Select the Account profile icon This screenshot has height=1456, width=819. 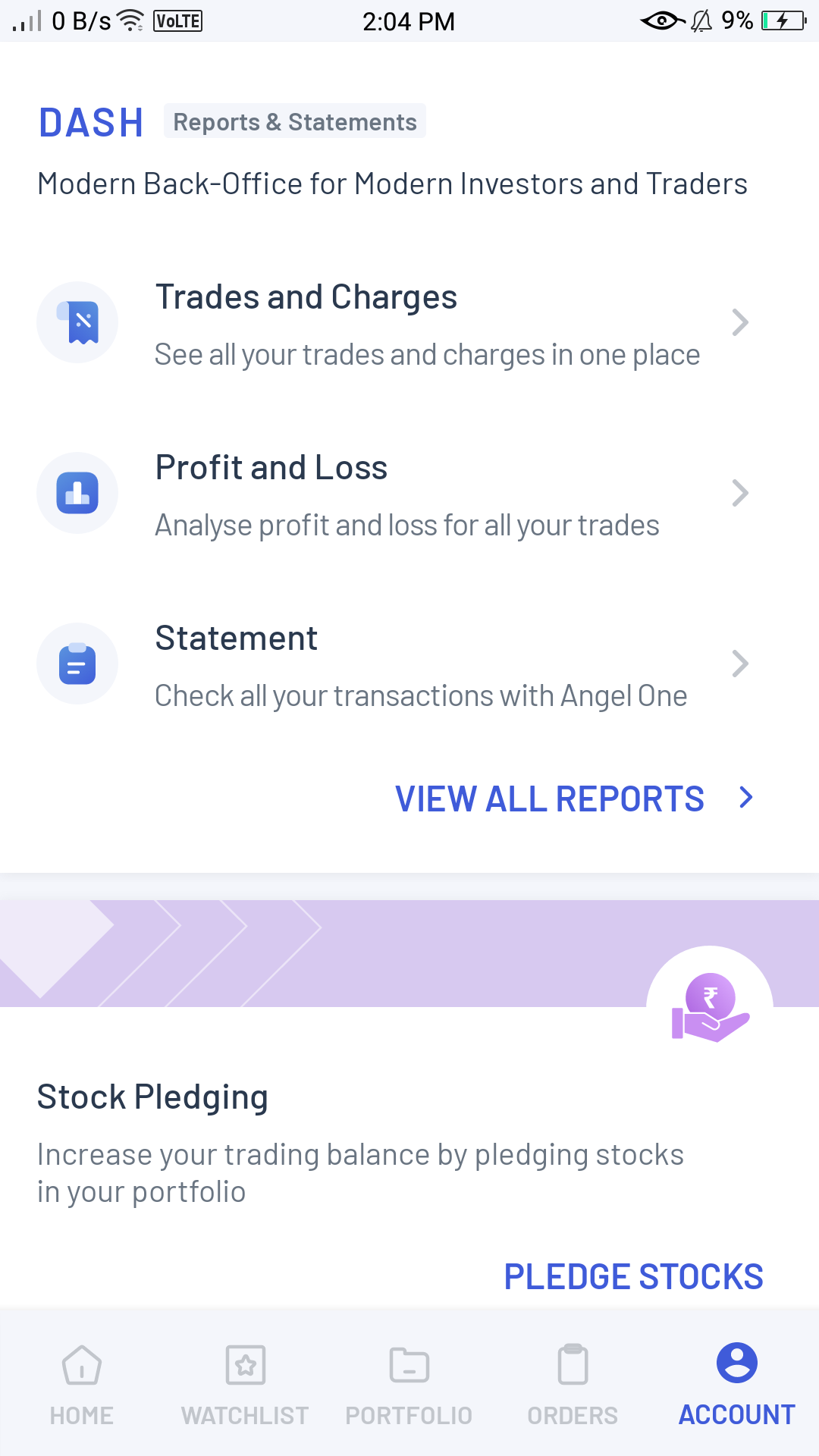pyautogui.click(x=737, y=1363)
